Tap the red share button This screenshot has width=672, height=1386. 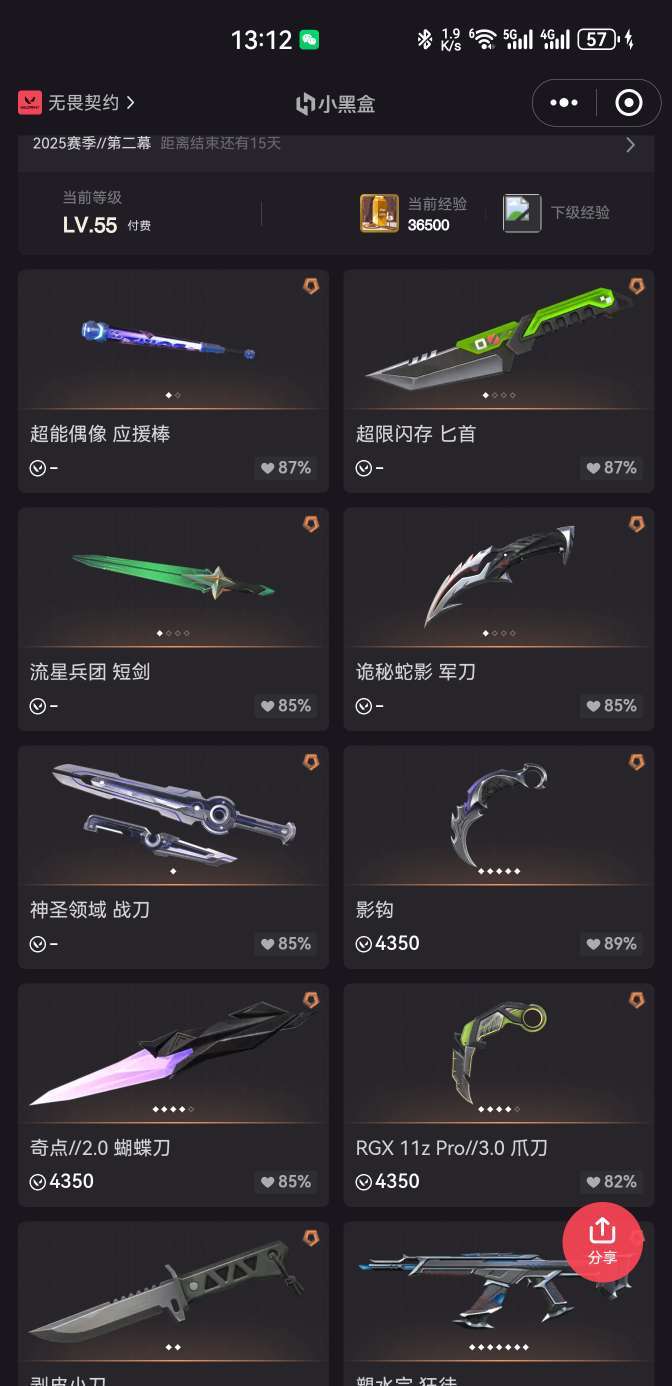click(x=602, y=1241)
